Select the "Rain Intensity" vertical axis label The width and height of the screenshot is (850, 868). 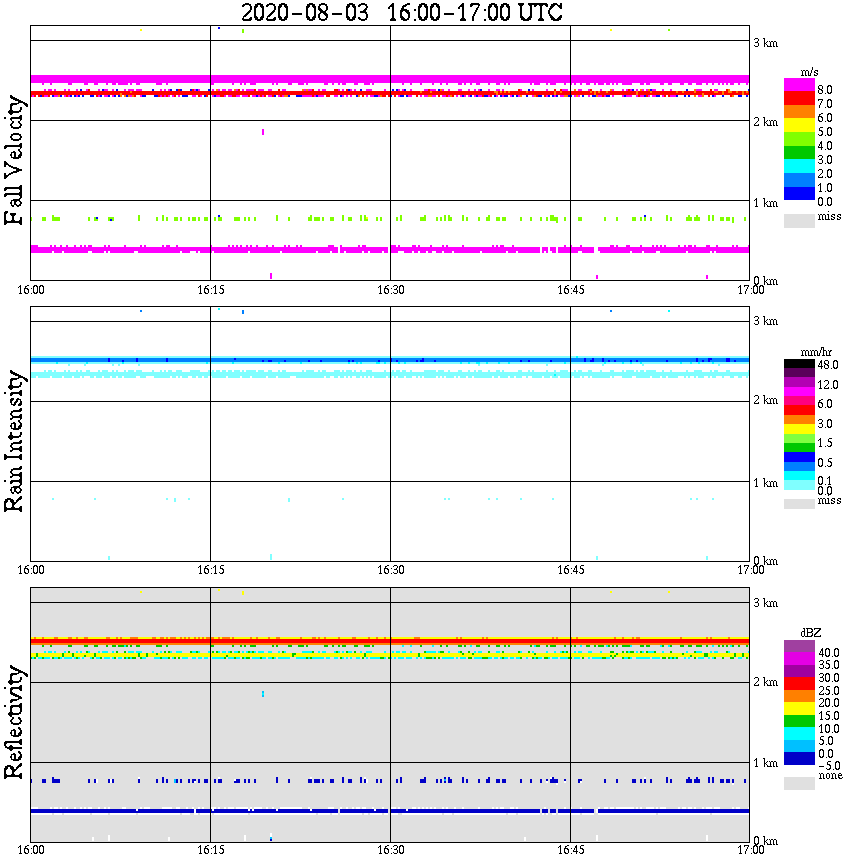[x=14, y=441]
